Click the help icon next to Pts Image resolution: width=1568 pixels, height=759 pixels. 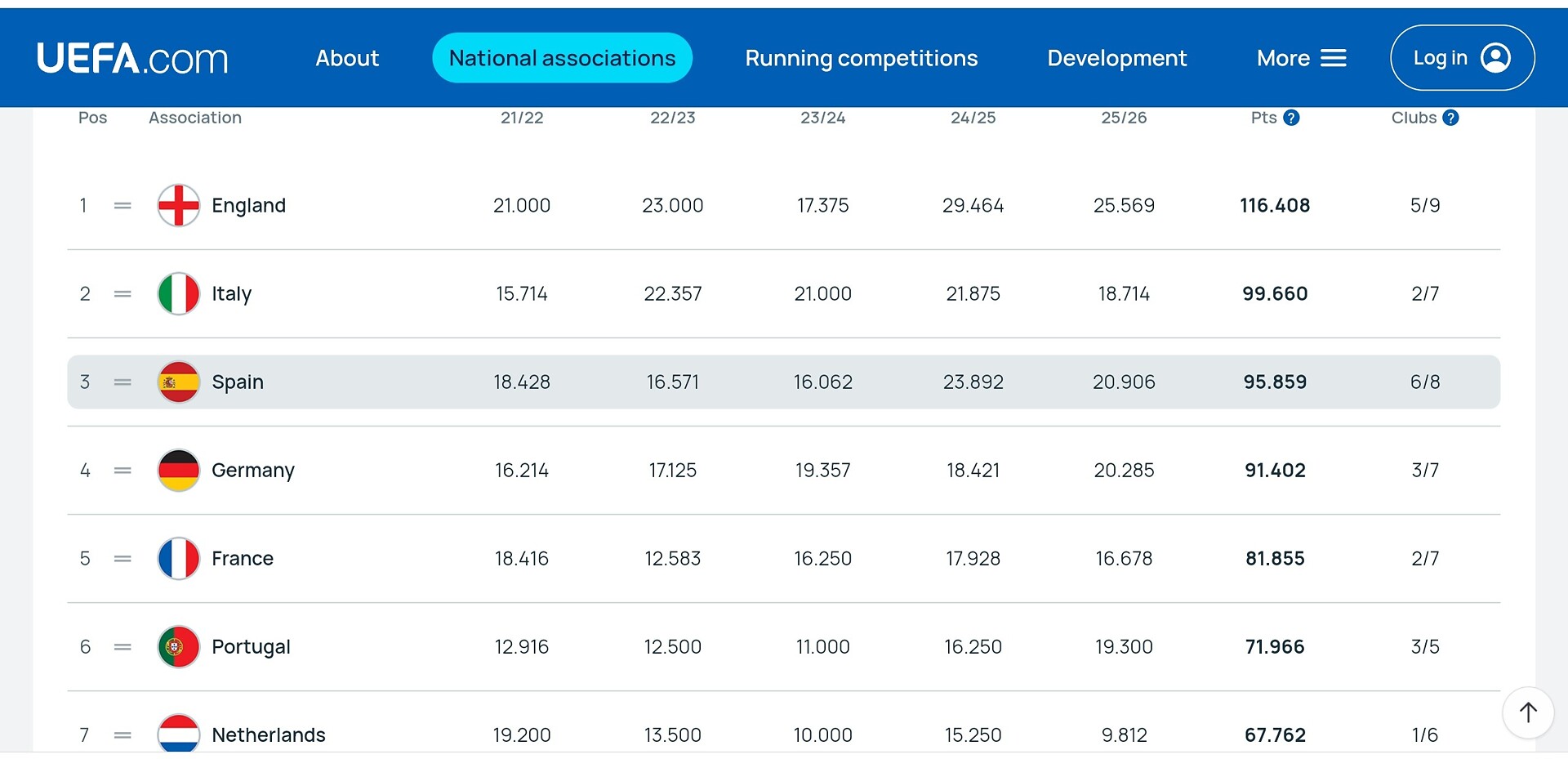1291,118
